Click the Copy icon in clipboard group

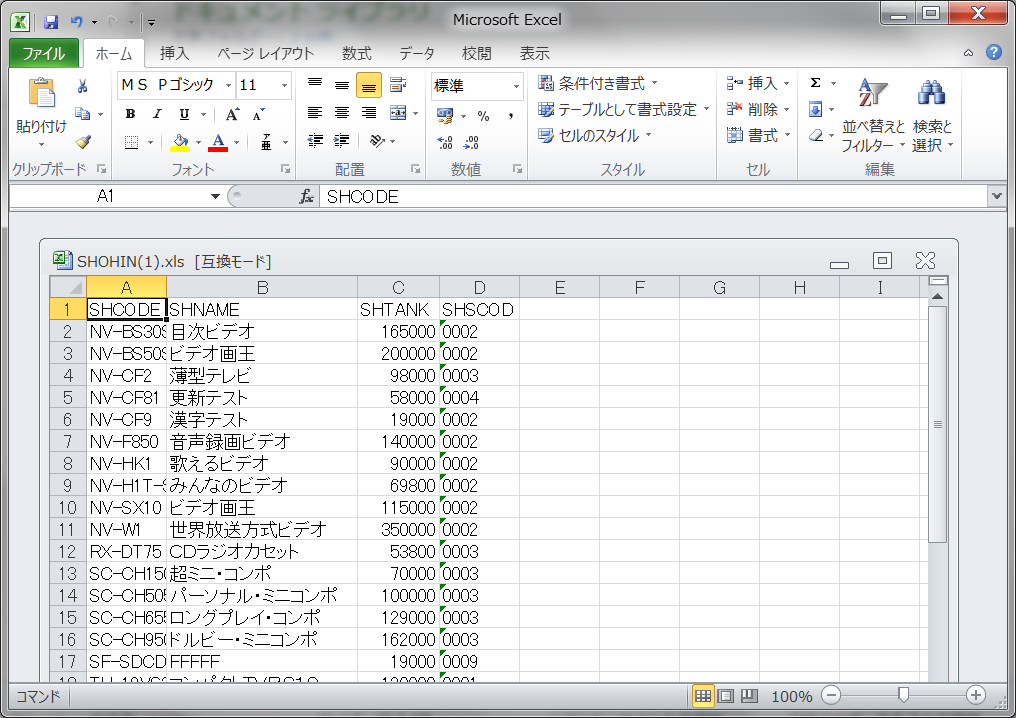(82, 114)
